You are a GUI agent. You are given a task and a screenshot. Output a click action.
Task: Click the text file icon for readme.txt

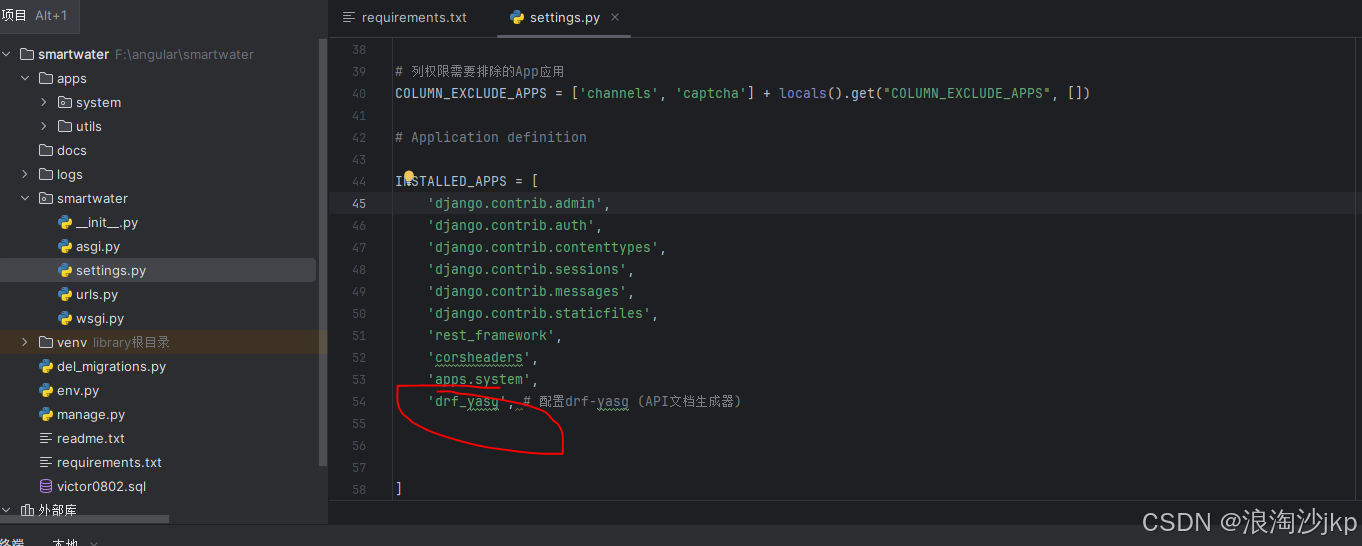45,438
